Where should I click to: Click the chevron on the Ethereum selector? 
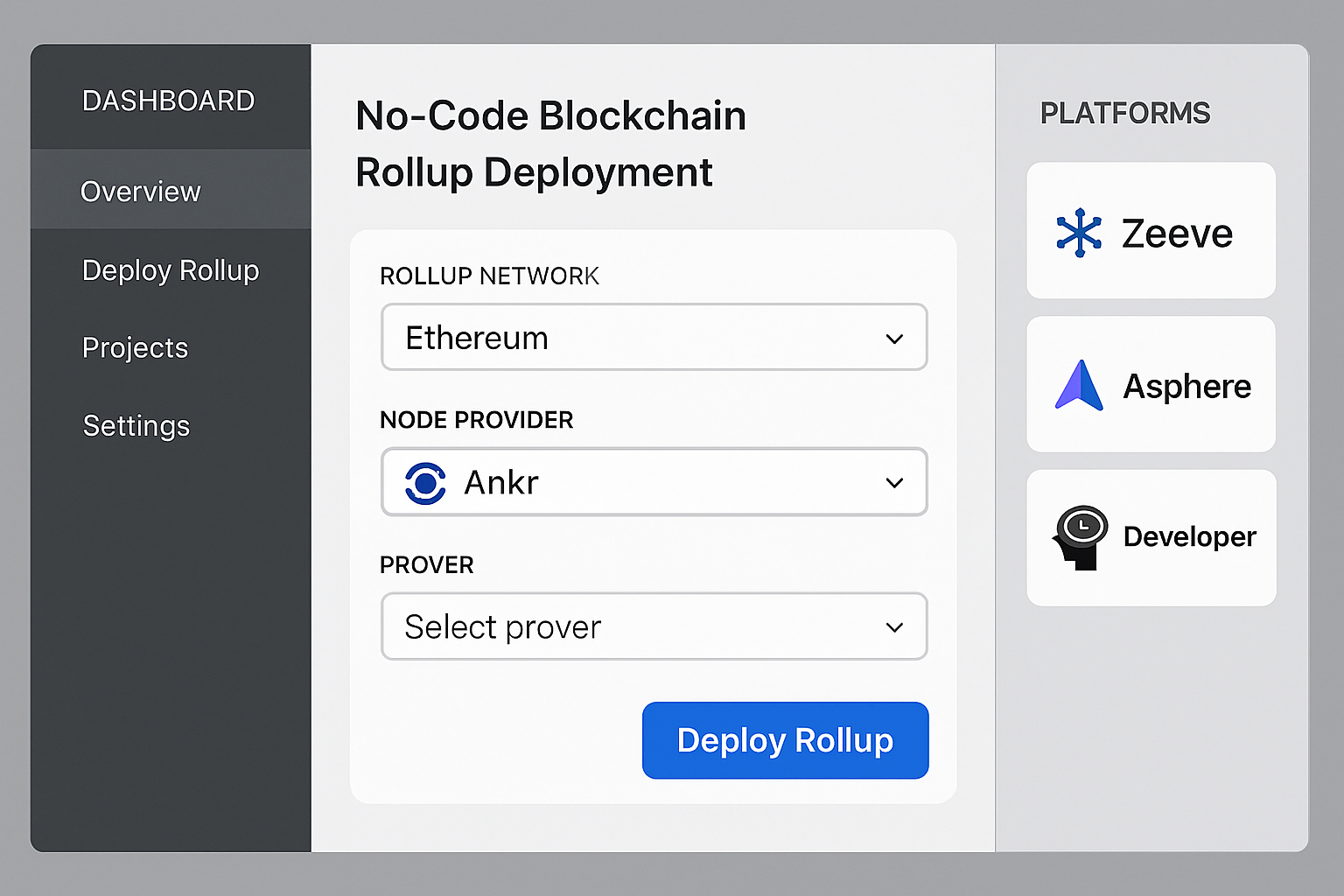894,338
